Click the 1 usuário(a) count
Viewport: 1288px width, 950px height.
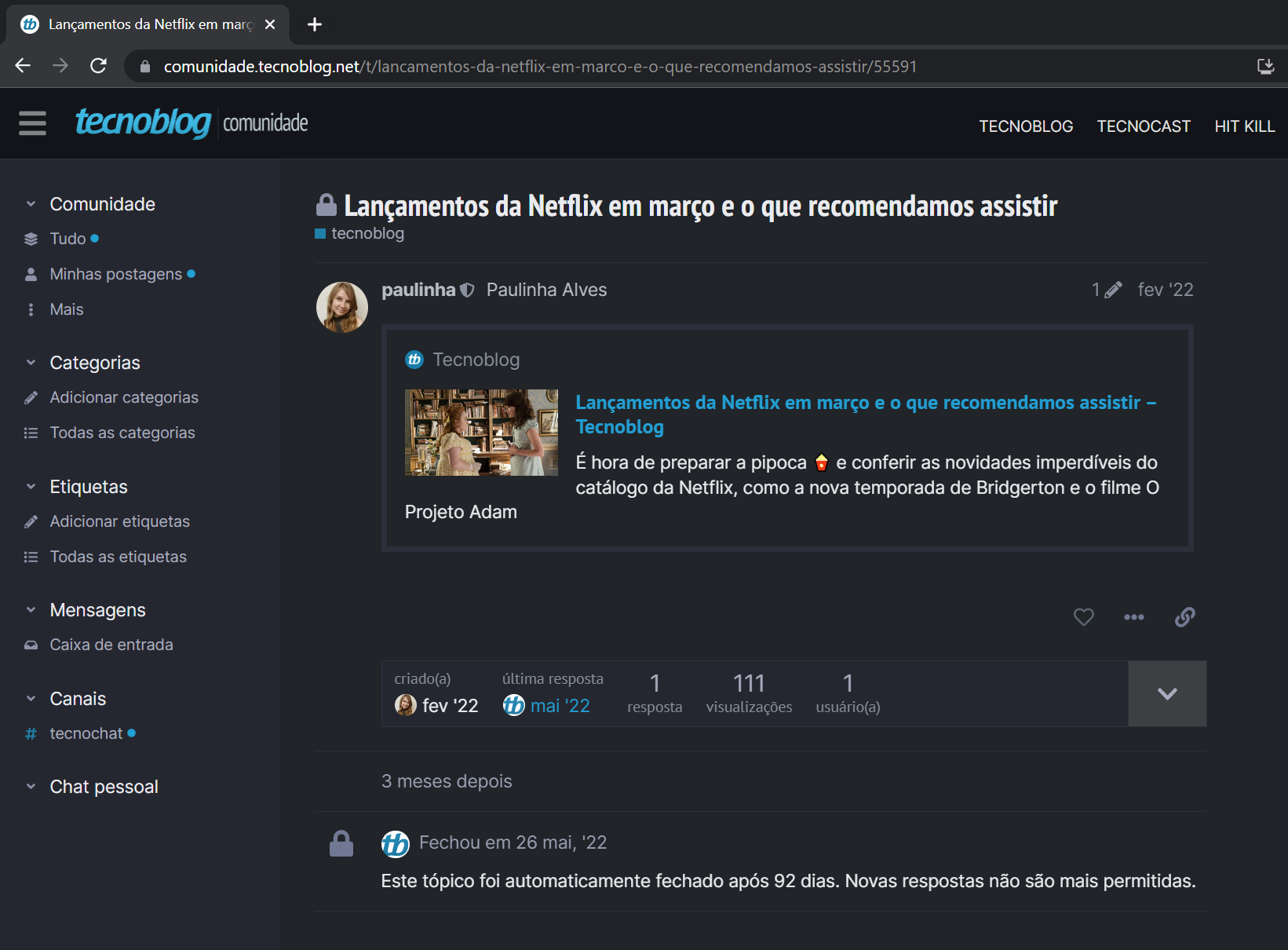coord(848,693)
